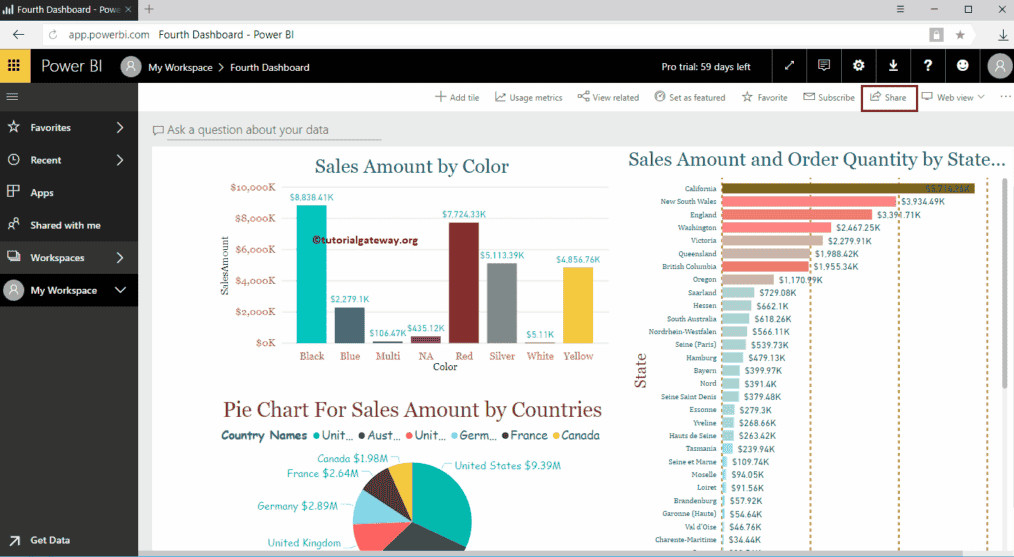1014x557 pixels.
Task: Click Add tile
Action: point(457,98)
